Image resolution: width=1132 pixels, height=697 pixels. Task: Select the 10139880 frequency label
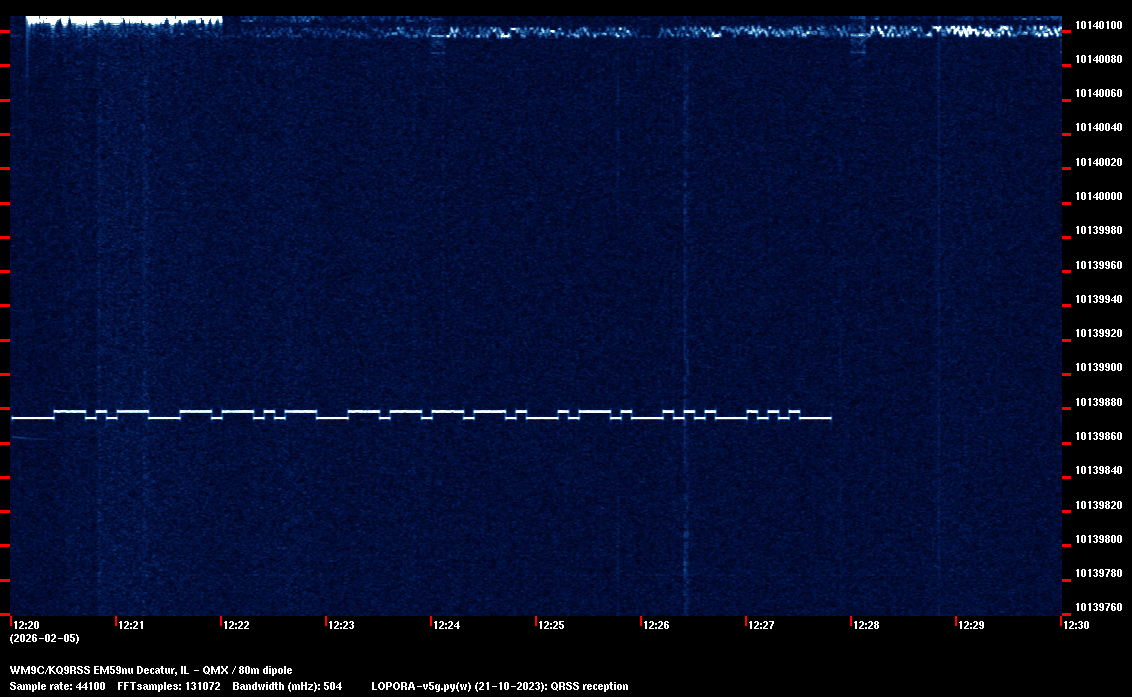click(x=1098, y=402)
